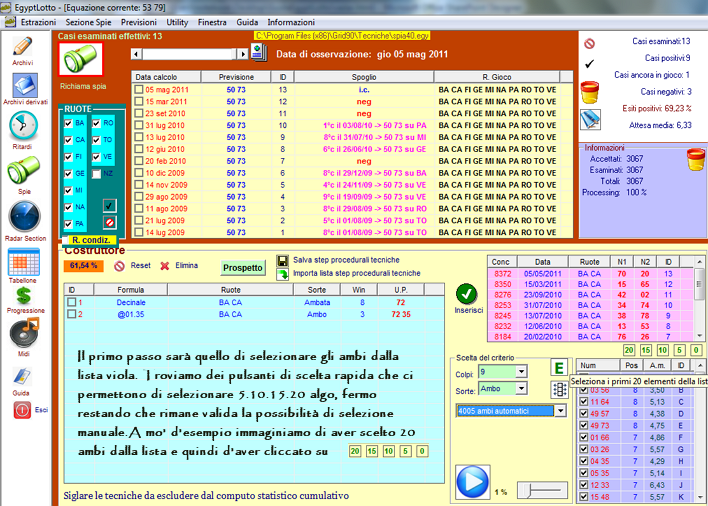The width and height of the screenshot is (708, 506).
Task: Toggle the R. condiz. checkbox
Action: 65,240
